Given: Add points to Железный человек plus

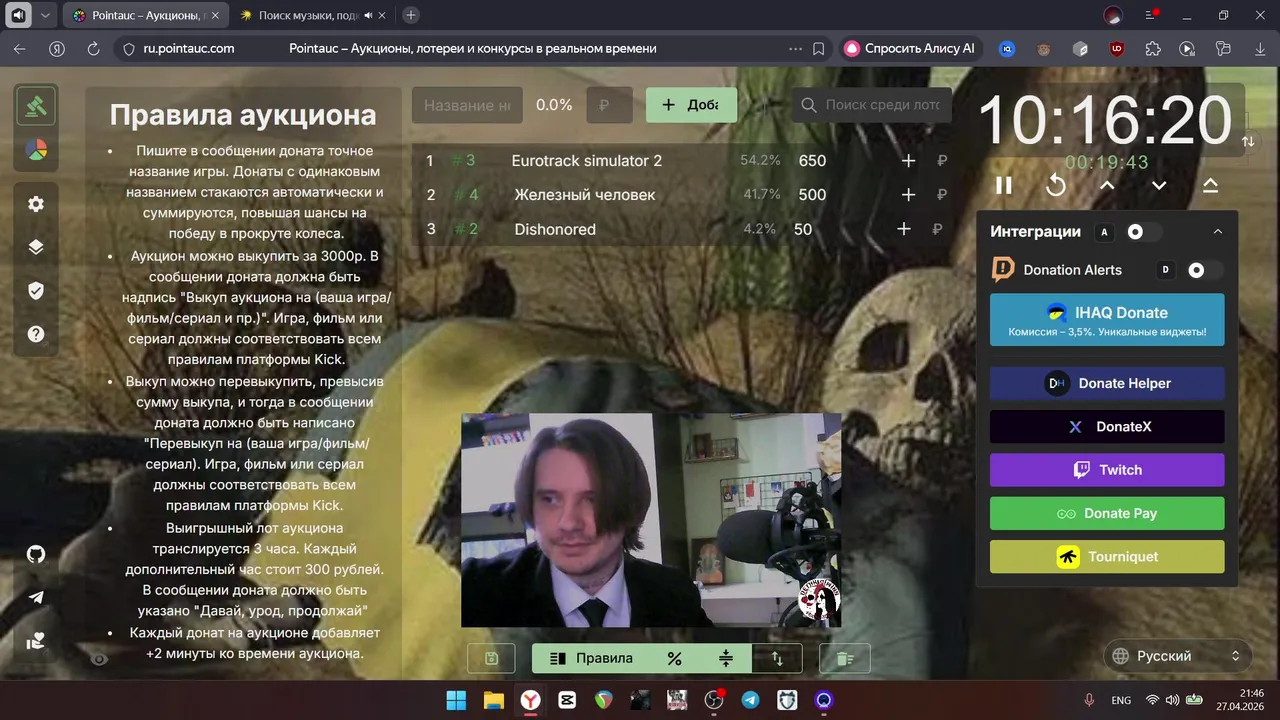Looking at the screenshot, I should (908, 195).
